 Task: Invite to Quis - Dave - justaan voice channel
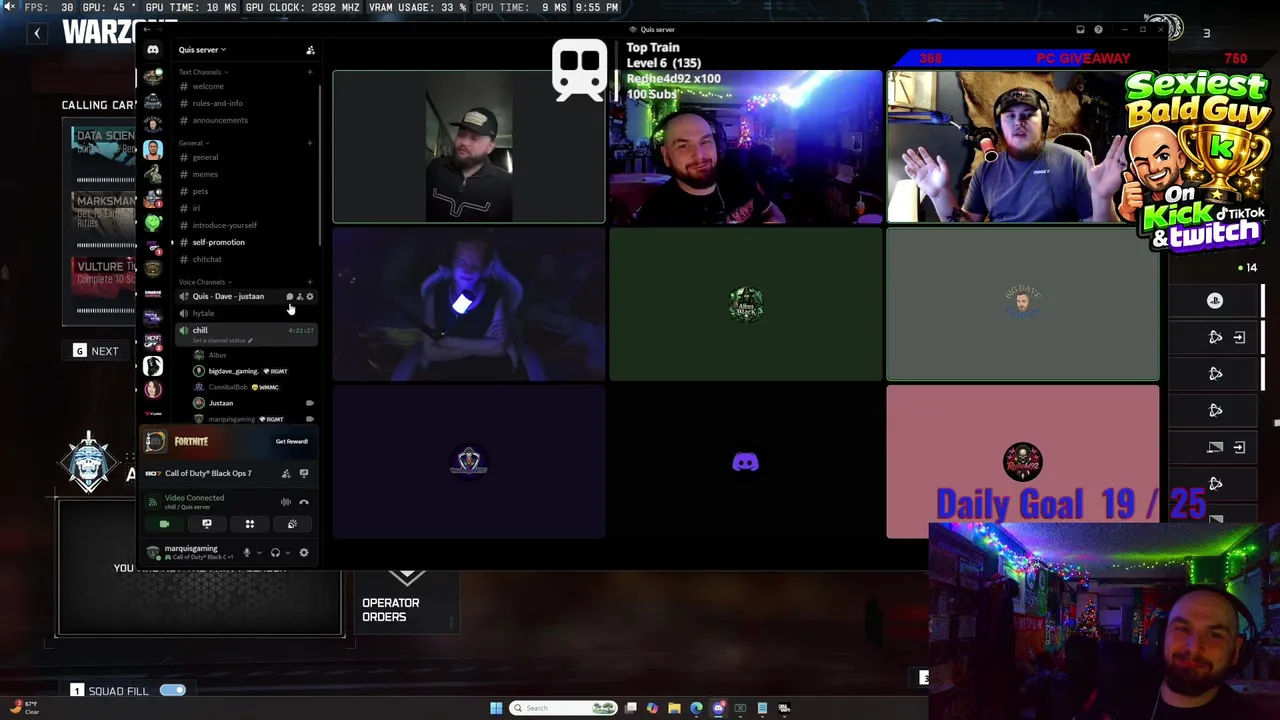(300, 296)
